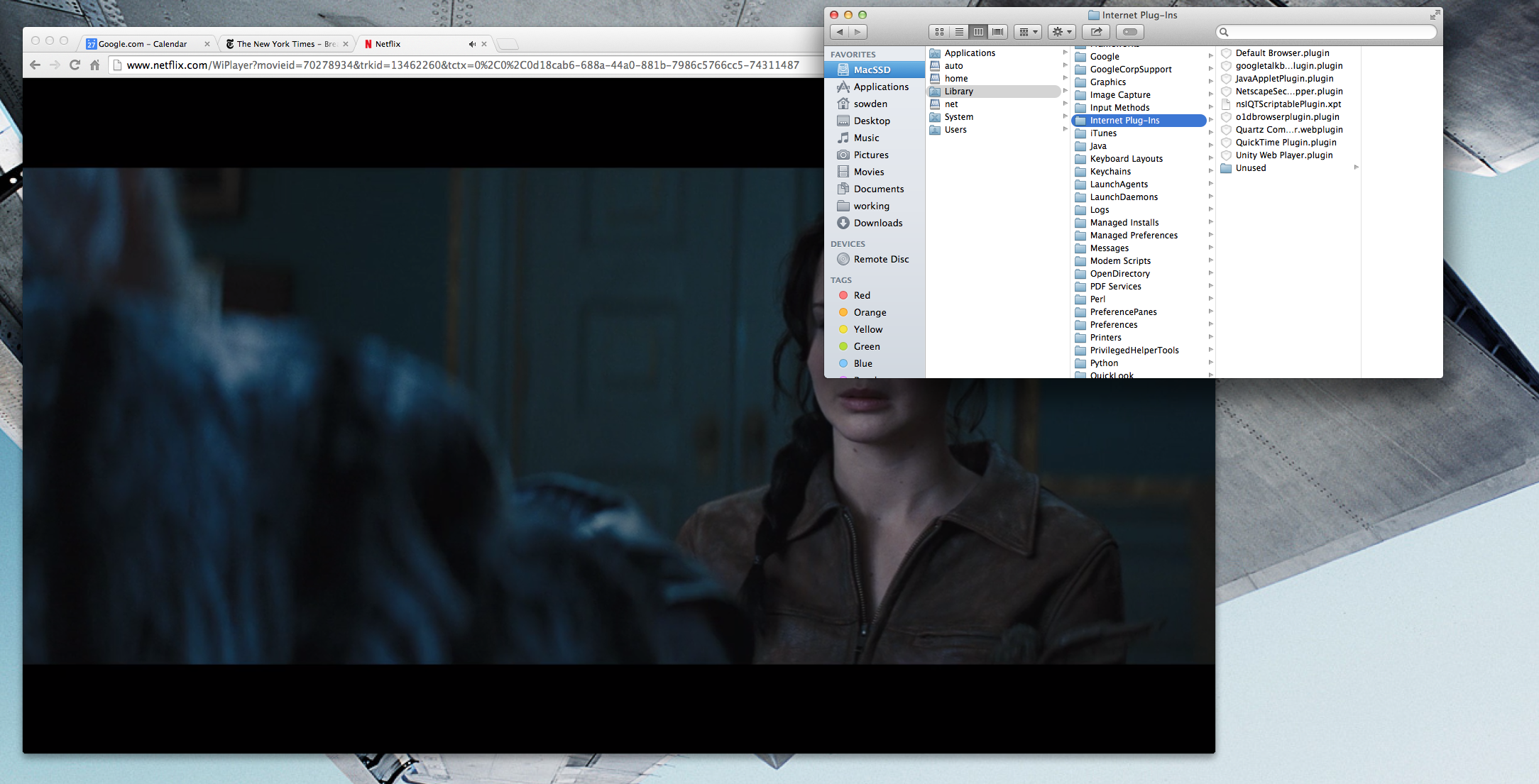Click the Chrome home button

click(94, 65)
